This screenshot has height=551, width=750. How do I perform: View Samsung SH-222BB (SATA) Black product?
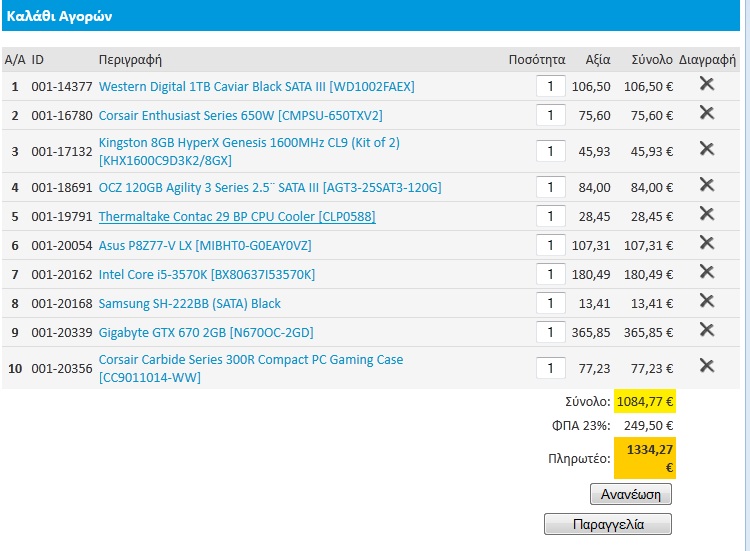coord(189,304)
